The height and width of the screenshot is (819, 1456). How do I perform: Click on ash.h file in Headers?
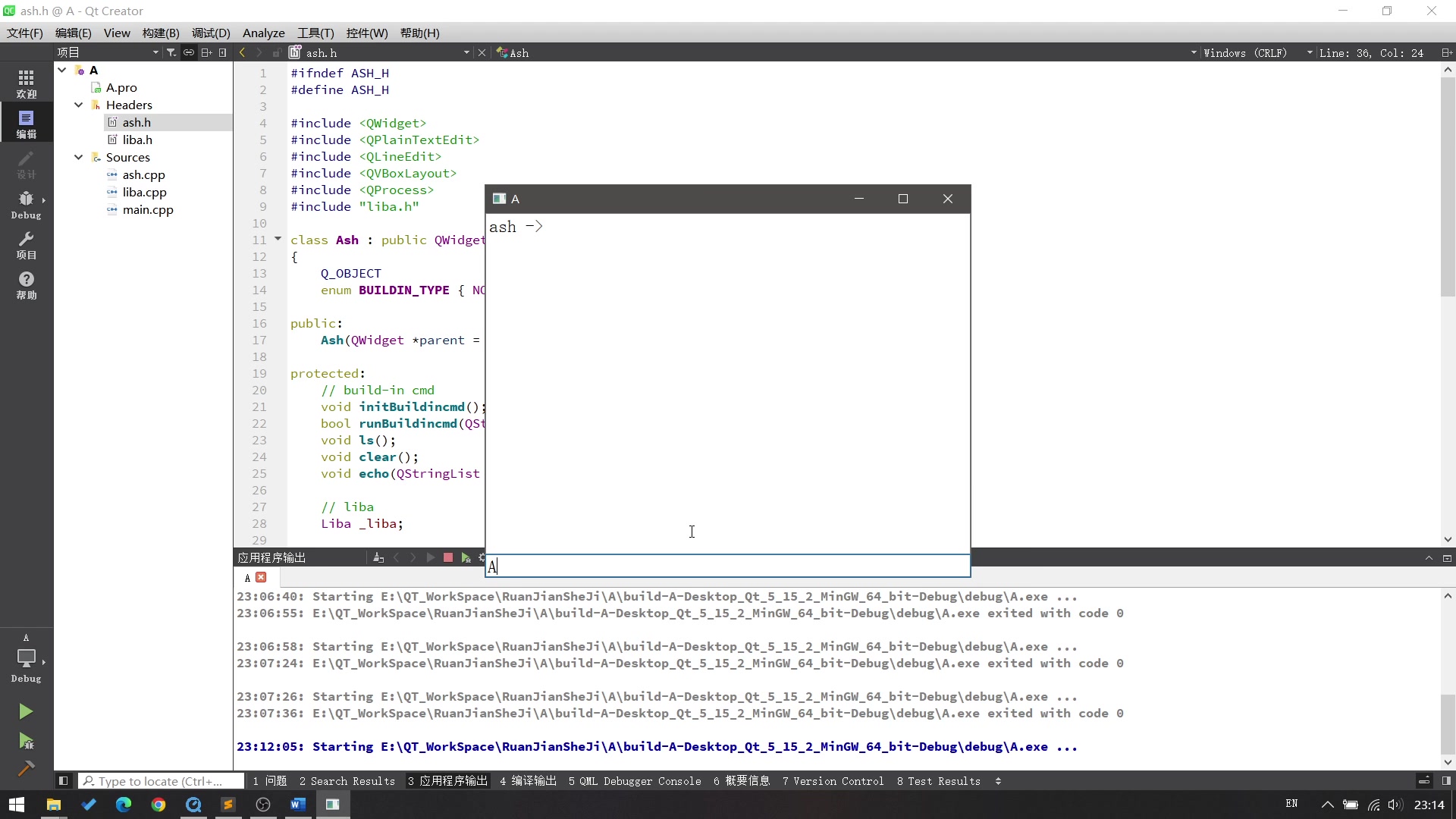tap(135, 122)
